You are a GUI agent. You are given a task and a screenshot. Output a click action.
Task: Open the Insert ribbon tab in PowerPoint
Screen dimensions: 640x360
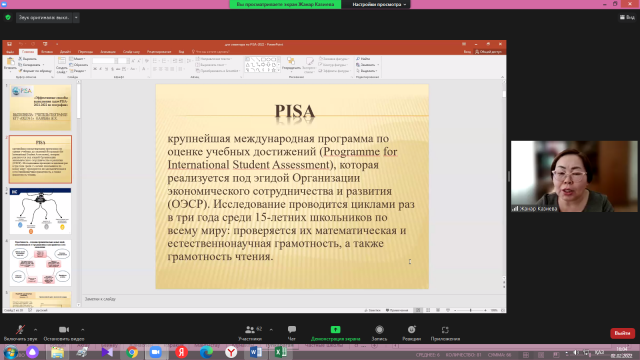coord(47,52)
